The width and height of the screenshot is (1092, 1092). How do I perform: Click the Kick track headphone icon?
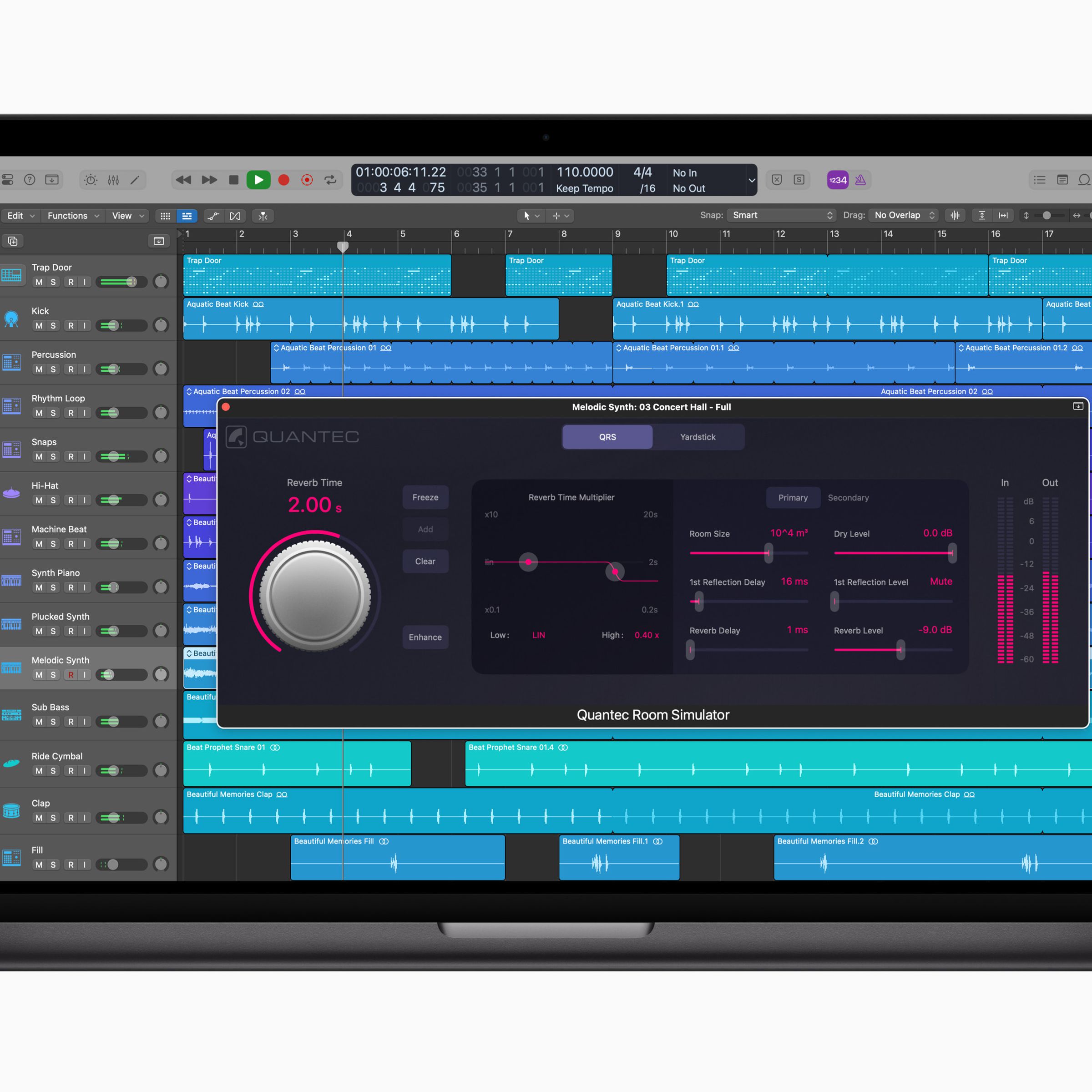coord(11,319)
